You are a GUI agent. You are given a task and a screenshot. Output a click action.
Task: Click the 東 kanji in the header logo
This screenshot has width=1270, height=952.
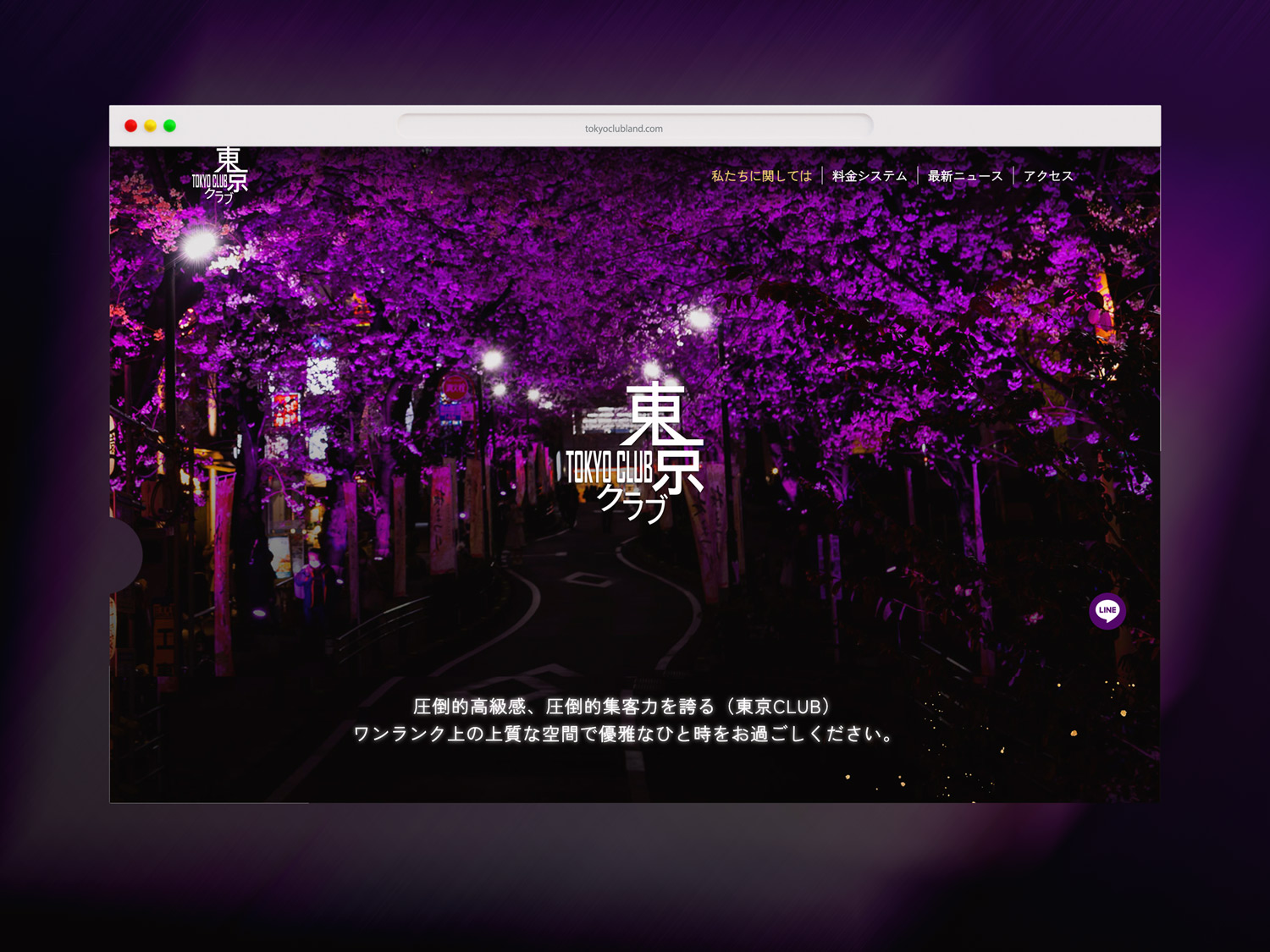(x=229, y=159)
